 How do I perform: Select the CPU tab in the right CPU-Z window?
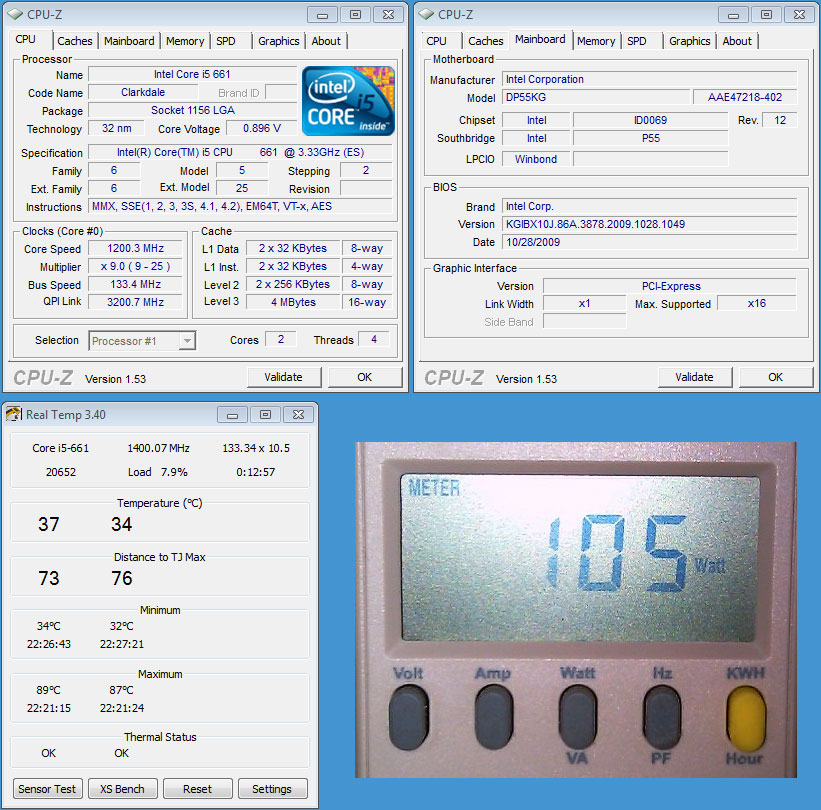(x=436, y=41)
